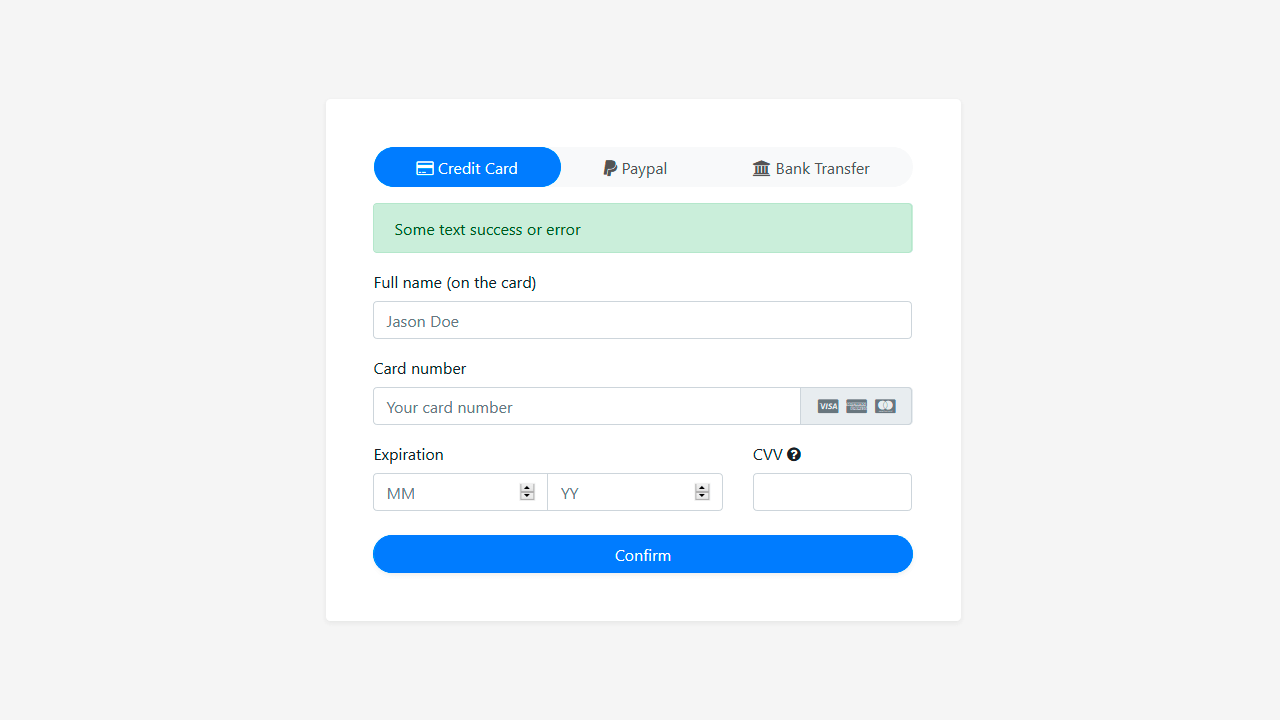
Task: Focus the card number input field
Action: click(587, 406)
